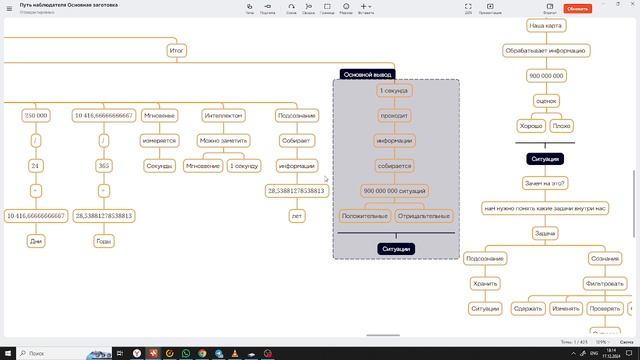Select the 'собирается' node
640x360 pixels.
click(x=394, y=166)
